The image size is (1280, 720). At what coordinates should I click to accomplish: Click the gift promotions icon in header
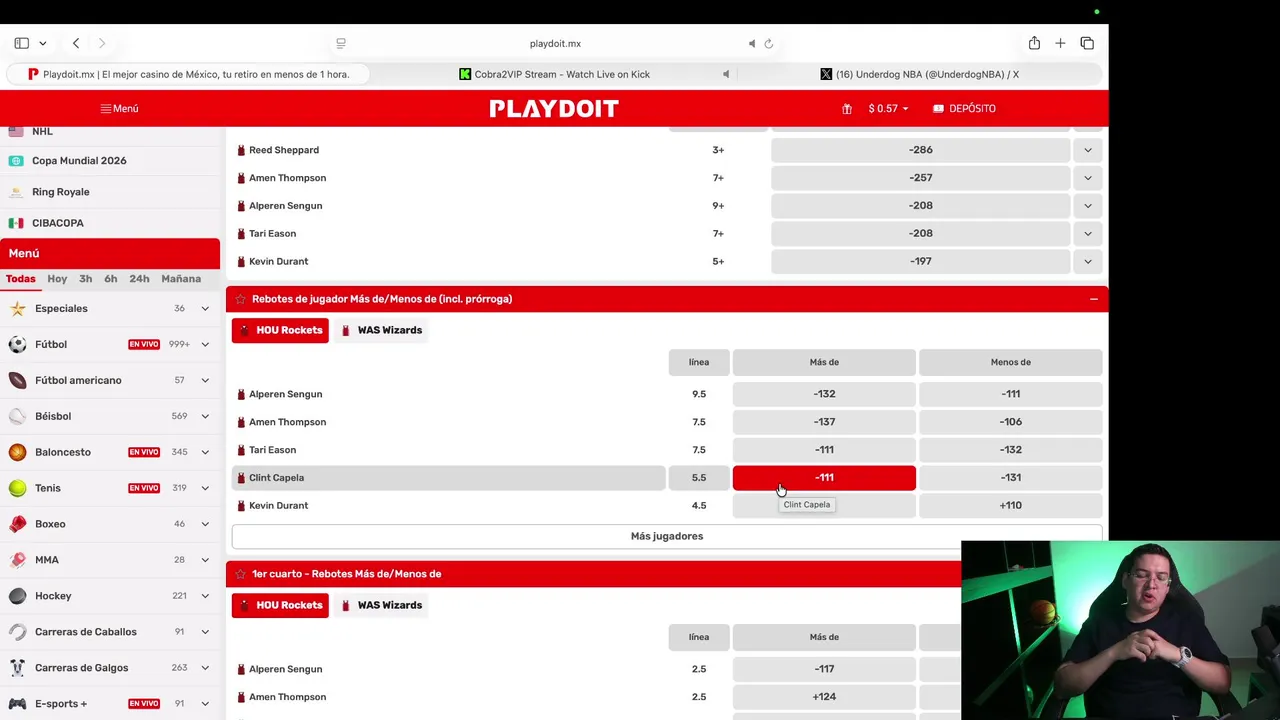pyautogui.click(x=847, y=108)
